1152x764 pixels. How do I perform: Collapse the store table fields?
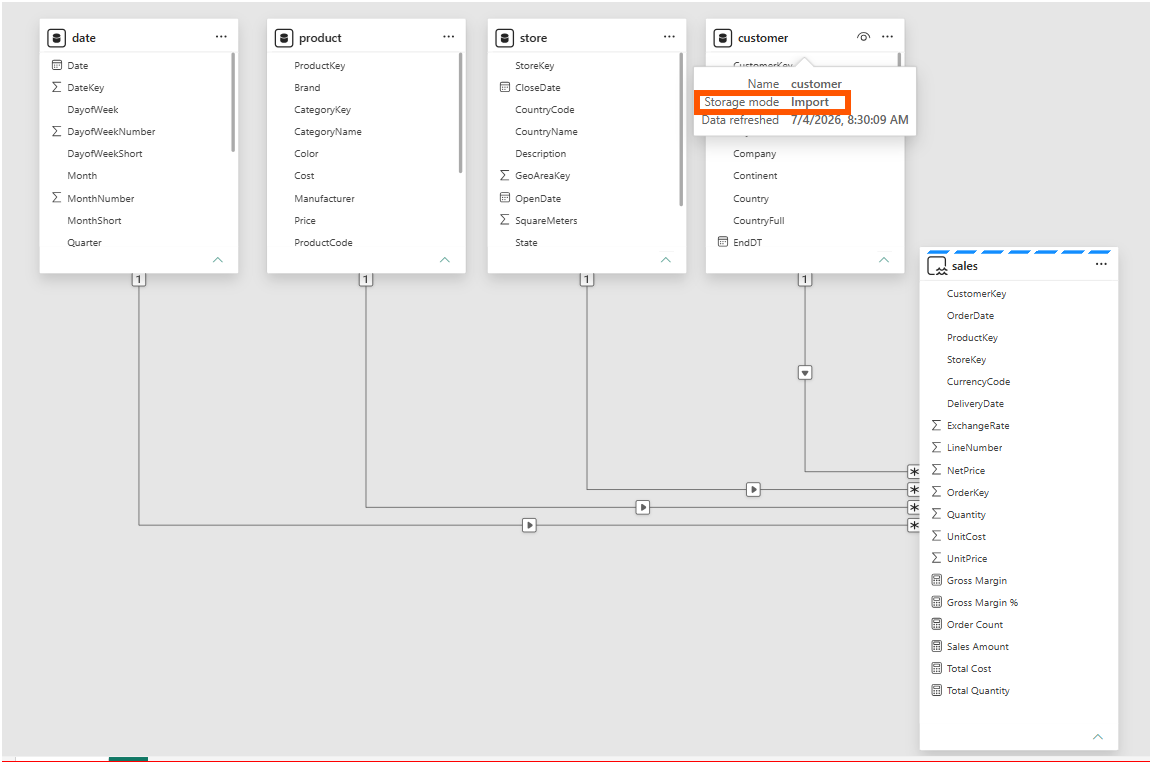pyautogui.click(x=666, y=259)
